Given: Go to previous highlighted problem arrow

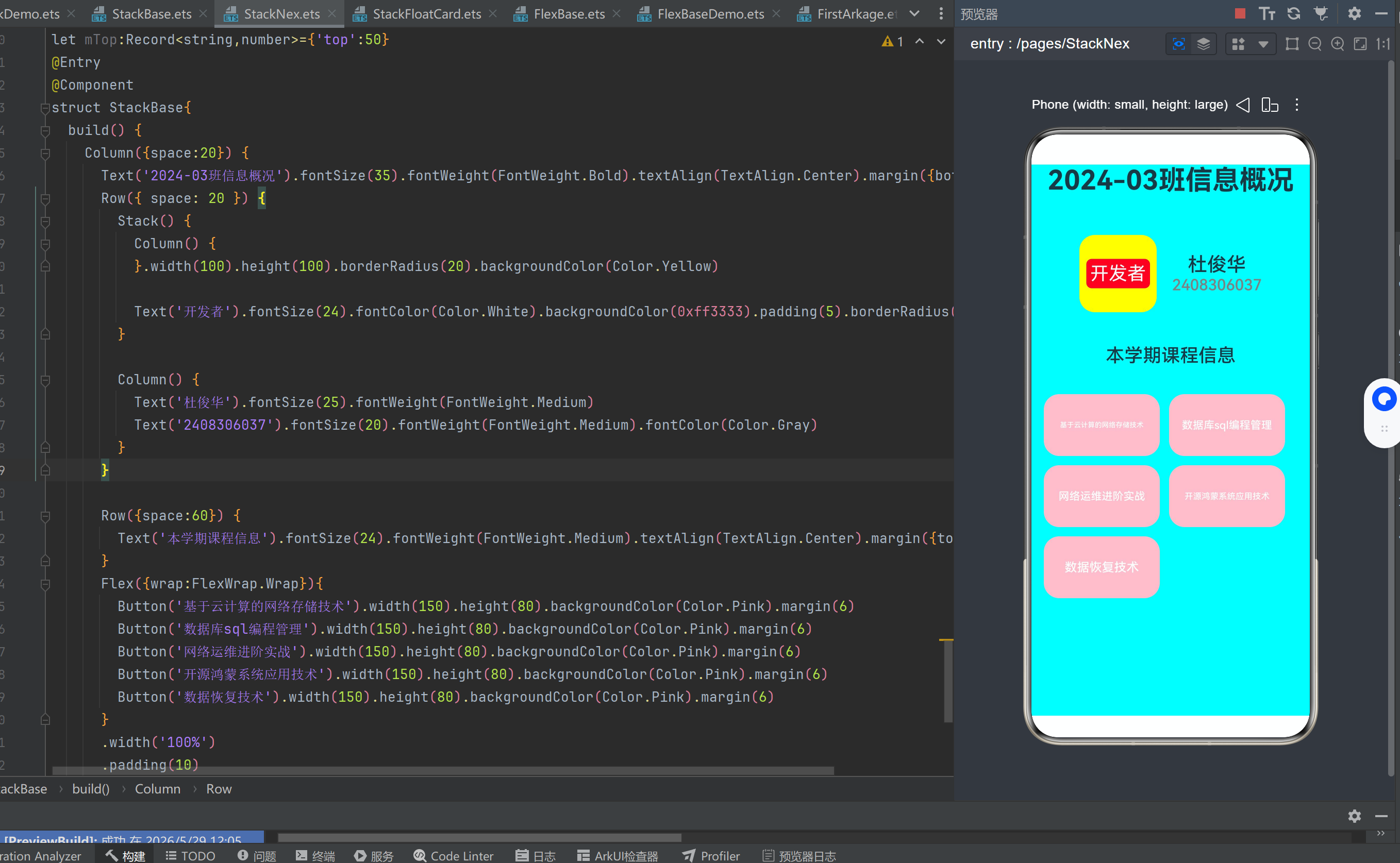Looking at the screenshot, I should pyautogui.click(x=920, y=41).
